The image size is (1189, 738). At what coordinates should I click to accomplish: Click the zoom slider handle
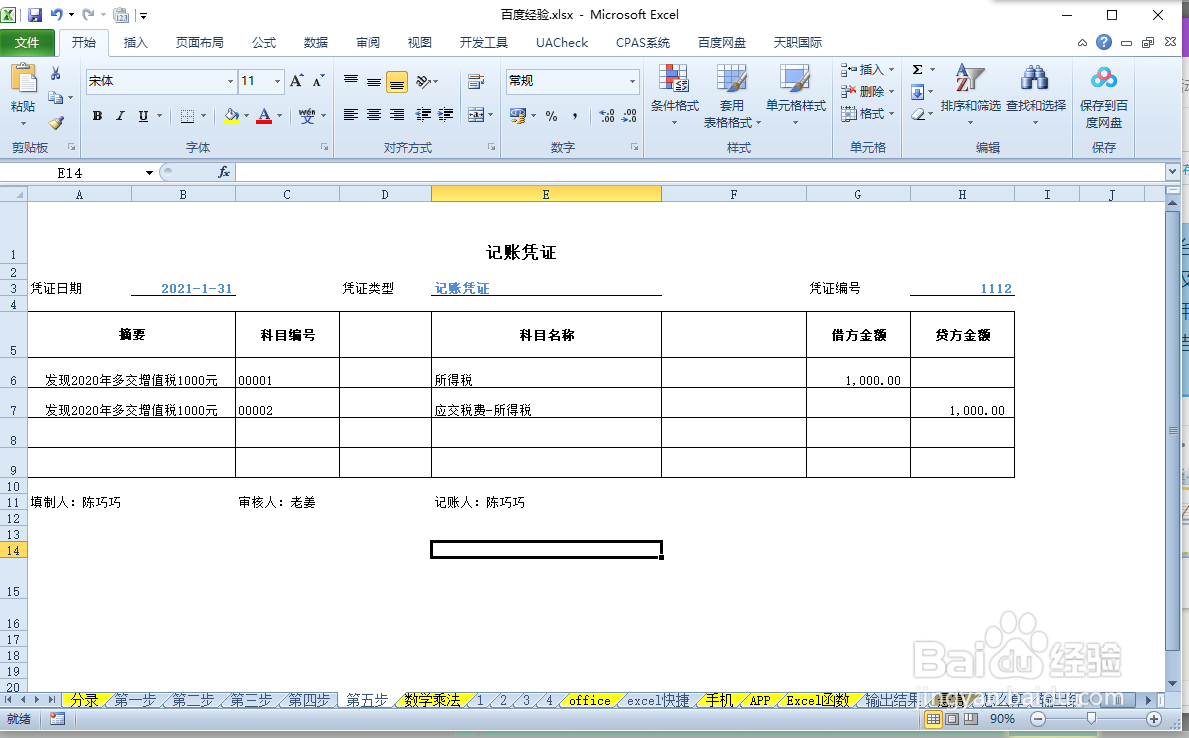pos(1091,718)
